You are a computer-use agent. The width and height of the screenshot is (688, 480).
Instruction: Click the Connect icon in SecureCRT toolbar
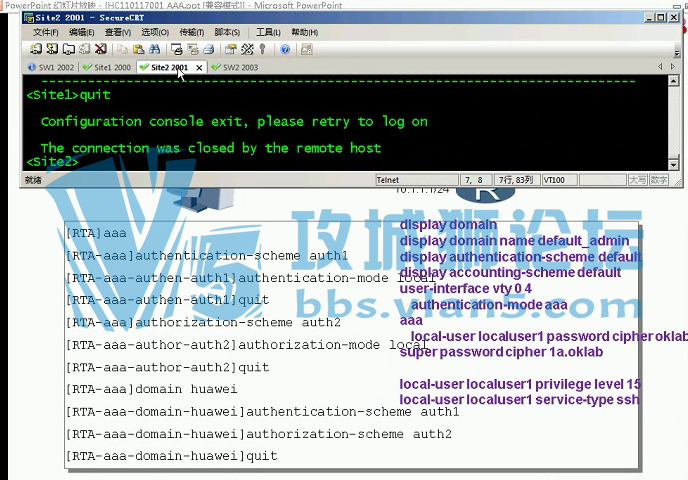coord(36,49)
